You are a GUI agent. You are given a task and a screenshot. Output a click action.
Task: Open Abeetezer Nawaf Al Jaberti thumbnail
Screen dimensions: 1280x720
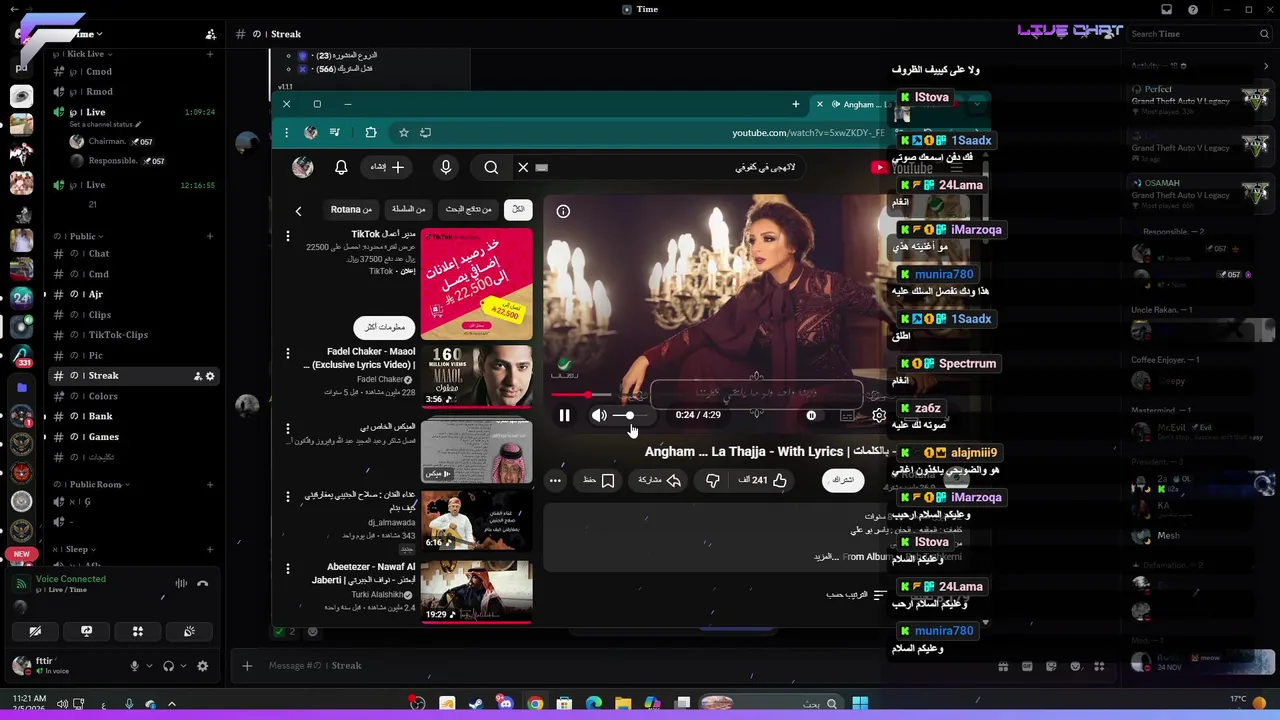click(x=477, y=591)
